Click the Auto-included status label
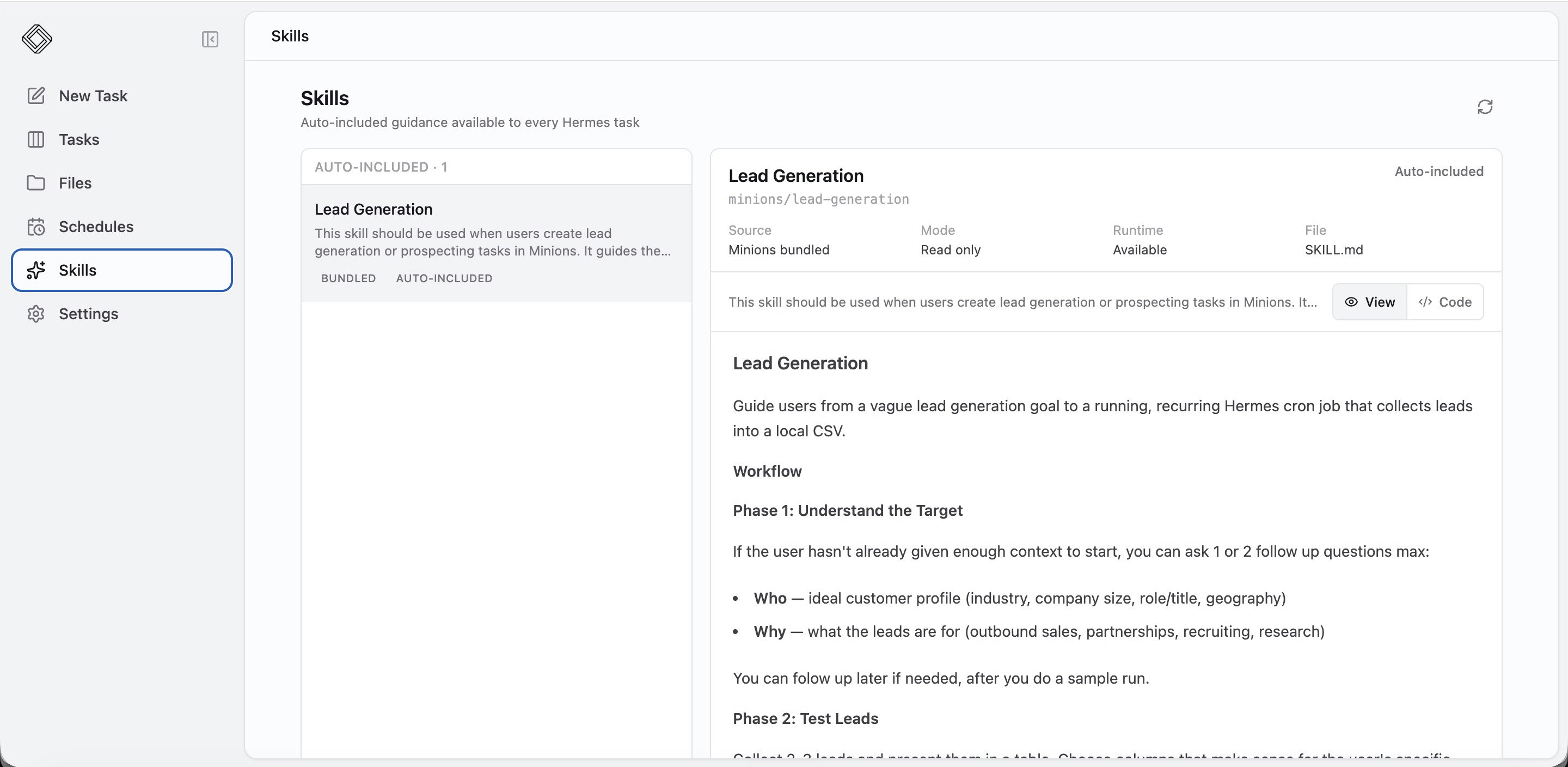This screenshot has height=767, width=1568. [x=1439, y=171]
